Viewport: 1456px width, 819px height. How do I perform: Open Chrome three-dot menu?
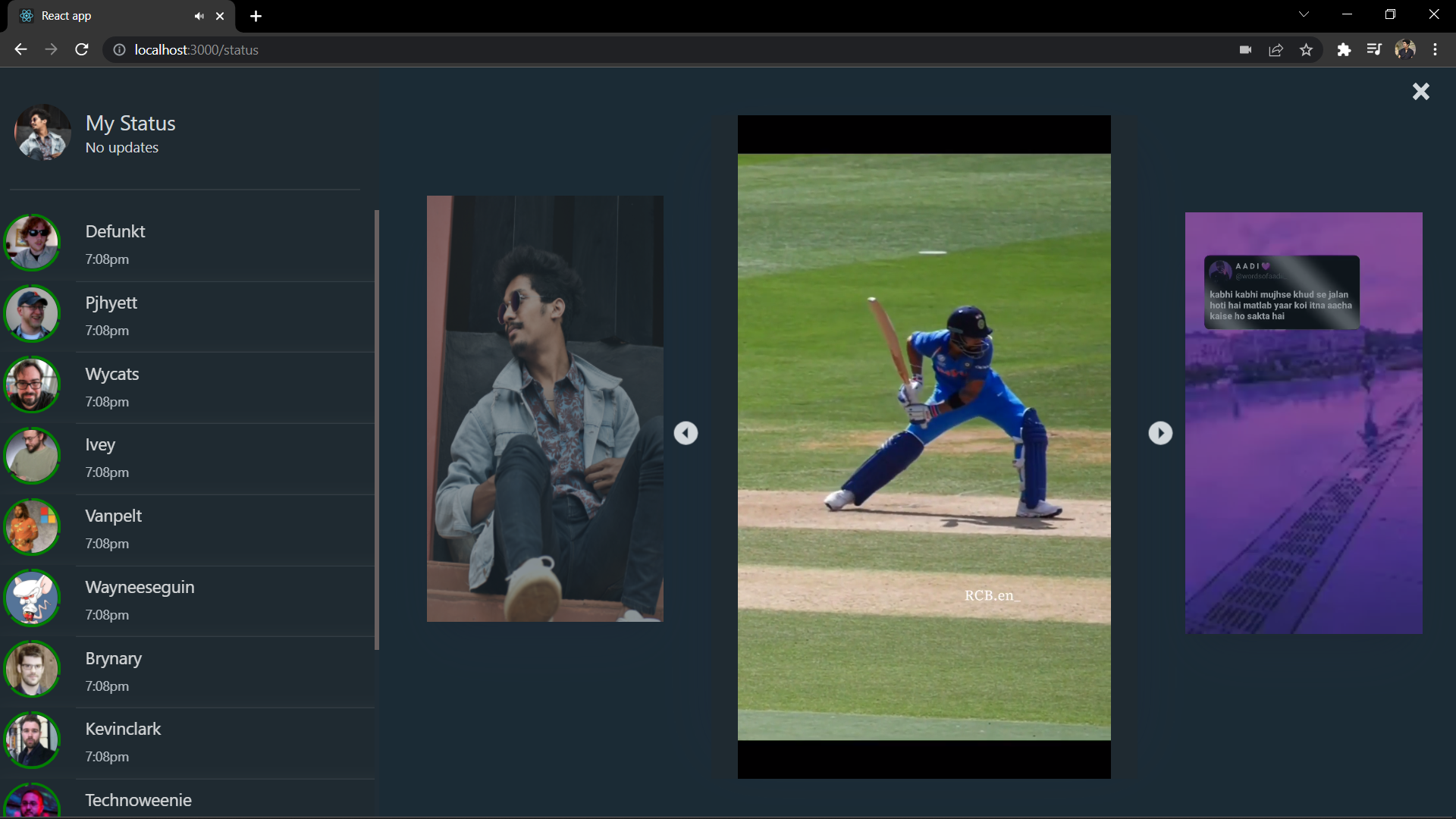(x=1435, y=50)
